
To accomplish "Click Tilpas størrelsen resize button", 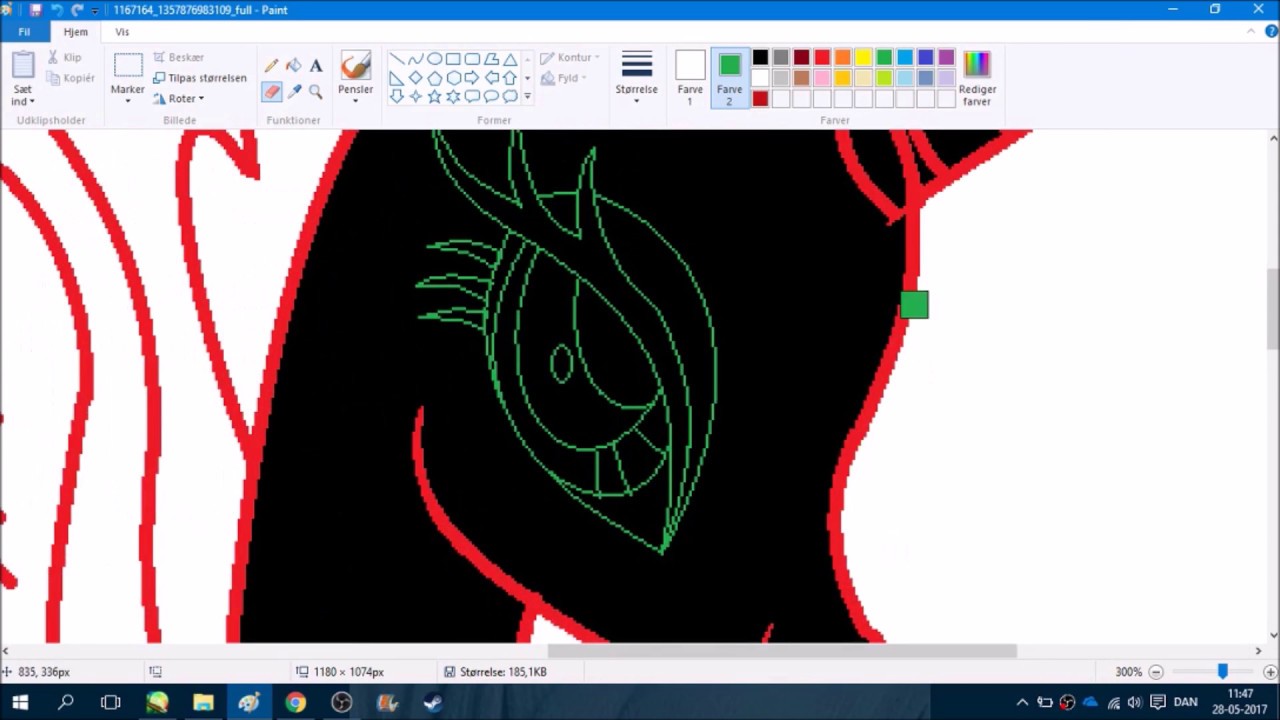I will (199, 78).
